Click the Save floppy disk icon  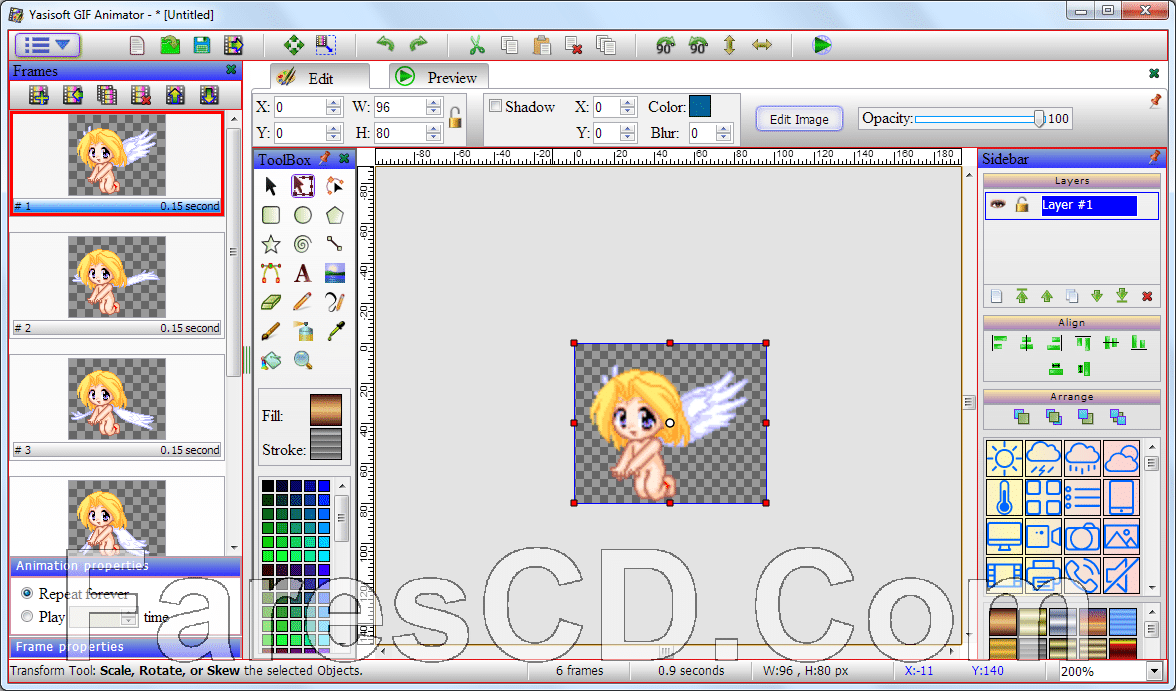[x=202, y=45]
